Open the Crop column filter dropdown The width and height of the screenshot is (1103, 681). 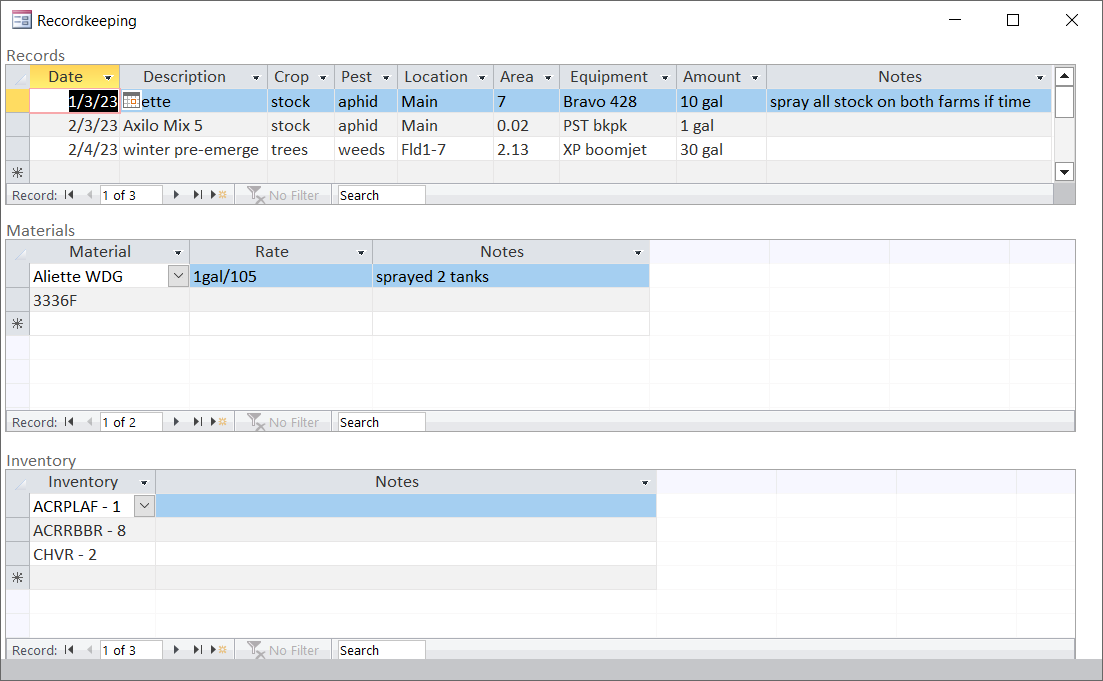click(323, 77)
